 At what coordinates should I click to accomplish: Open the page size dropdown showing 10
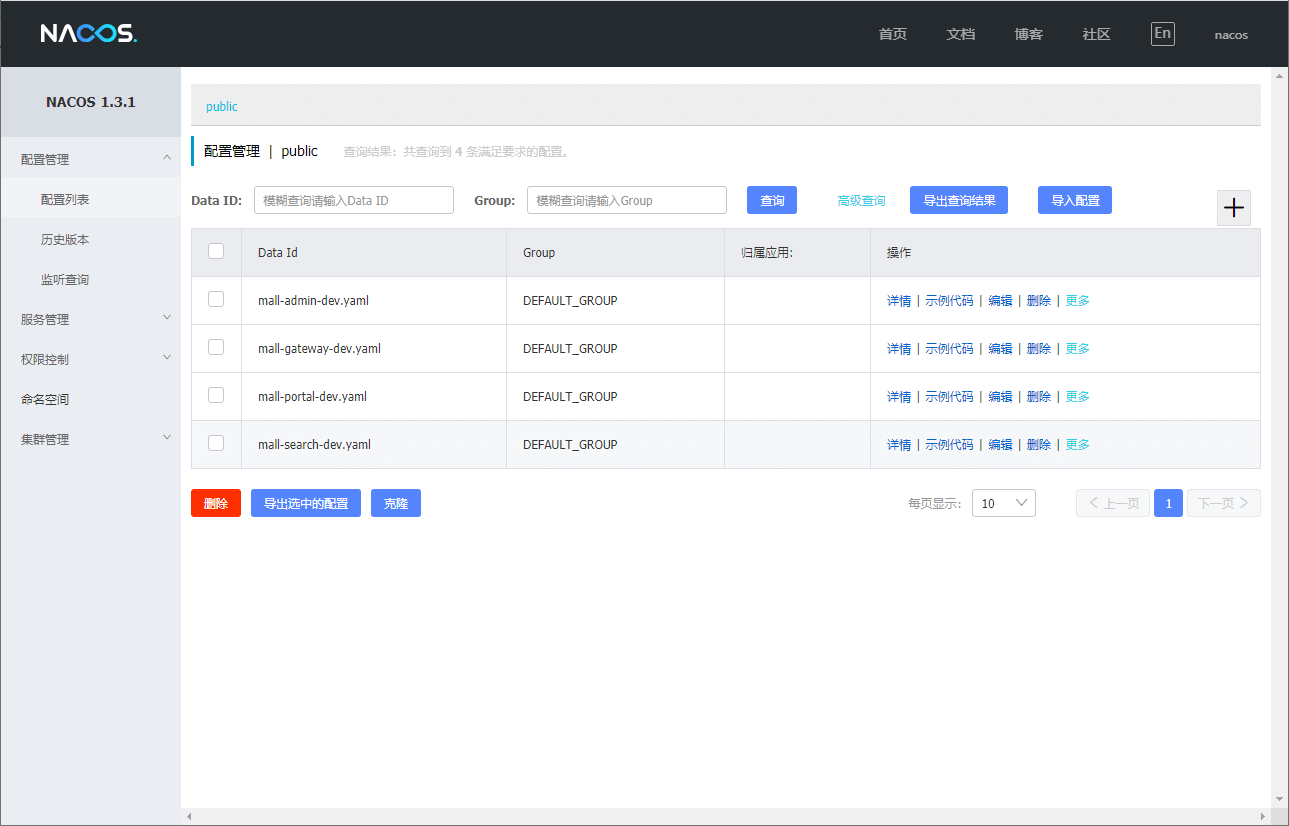tap(1004, 503)
